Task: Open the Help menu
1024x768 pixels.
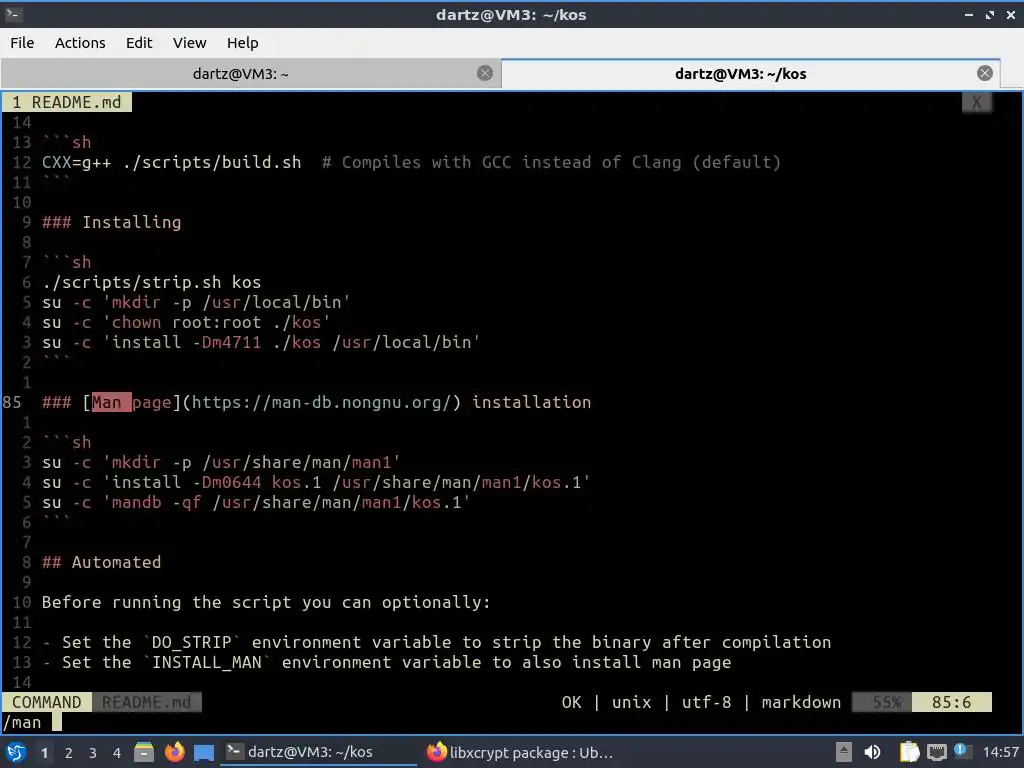Action: pyautogui.click(x=242, y=43)
